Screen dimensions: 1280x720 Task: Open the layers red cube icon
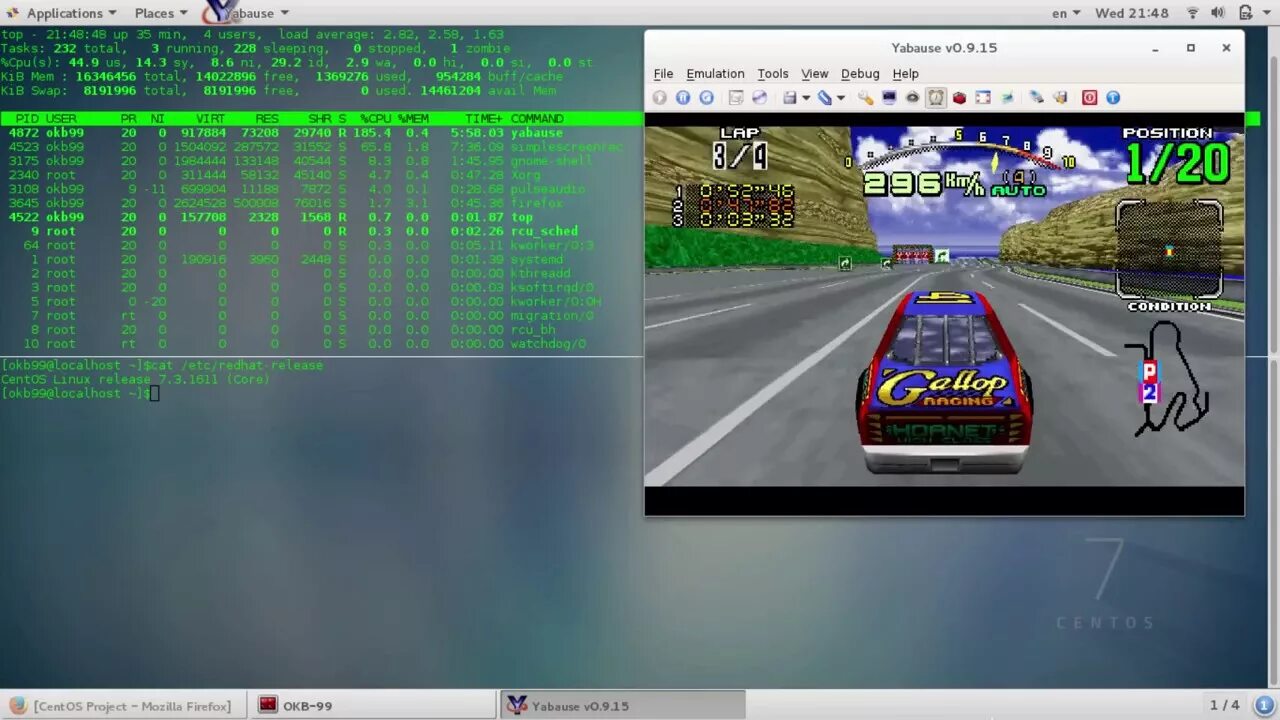point(959,97)
